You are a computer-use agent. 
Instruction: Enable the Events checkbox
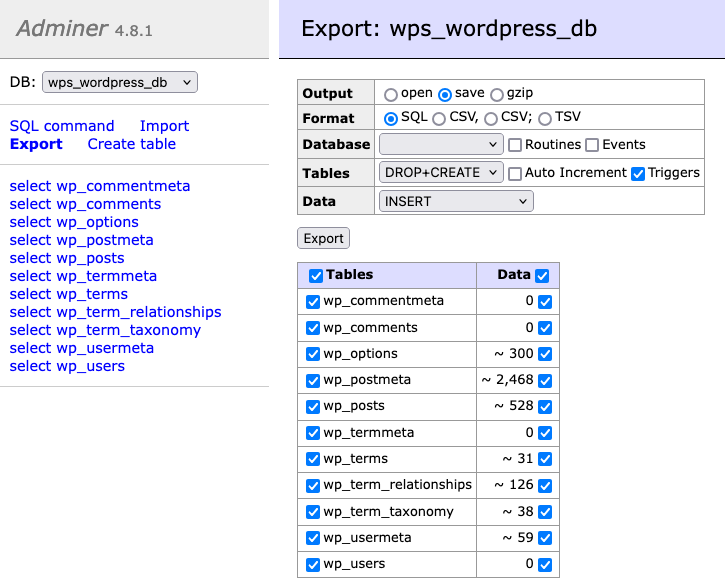point(592,145)
